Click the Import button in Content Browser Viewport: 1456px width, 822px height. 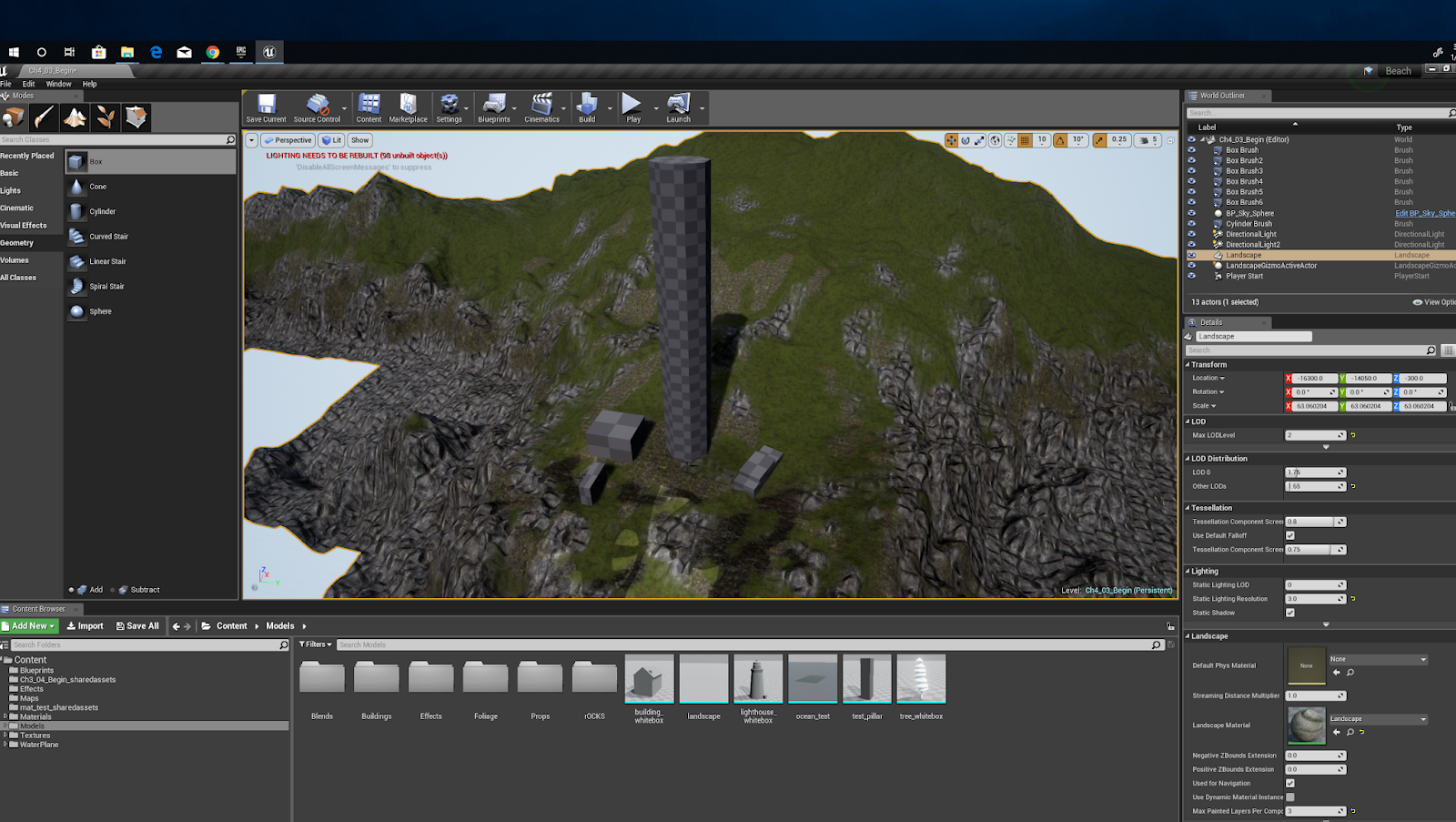tap(85, 626)
